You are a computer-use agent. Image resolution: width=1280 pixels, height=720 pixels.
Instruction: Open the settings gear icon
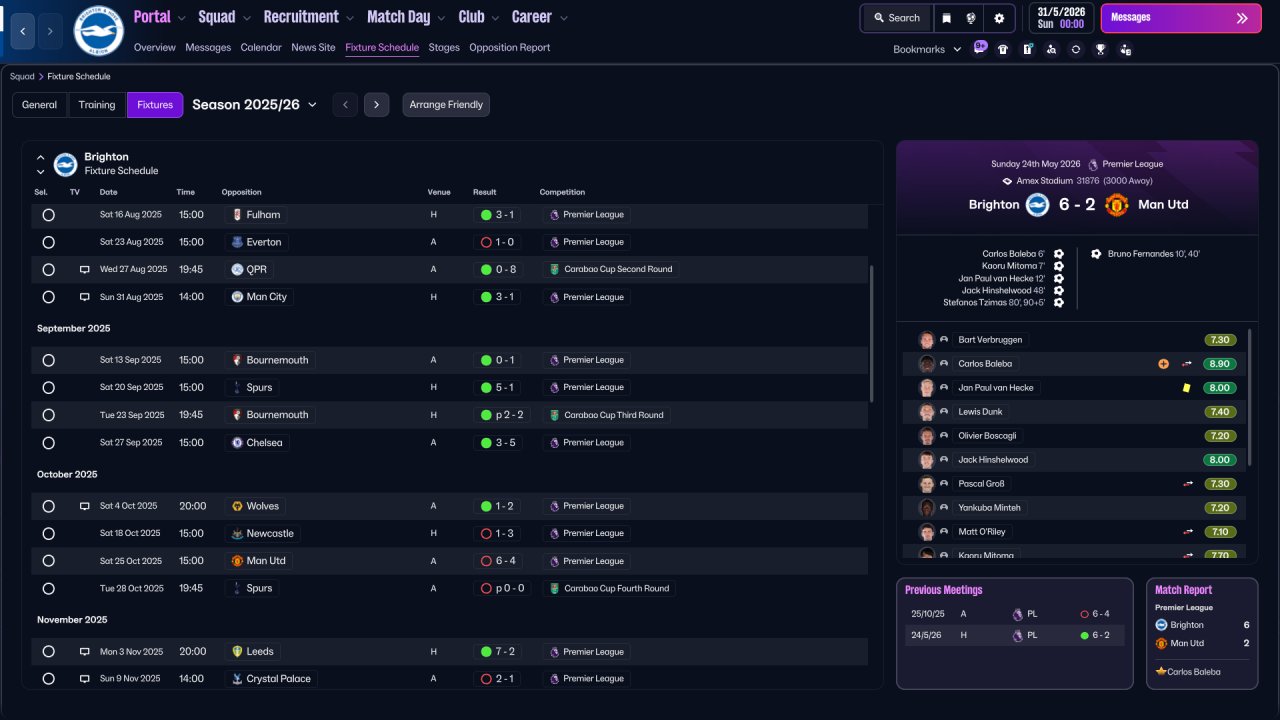[999, 18]
